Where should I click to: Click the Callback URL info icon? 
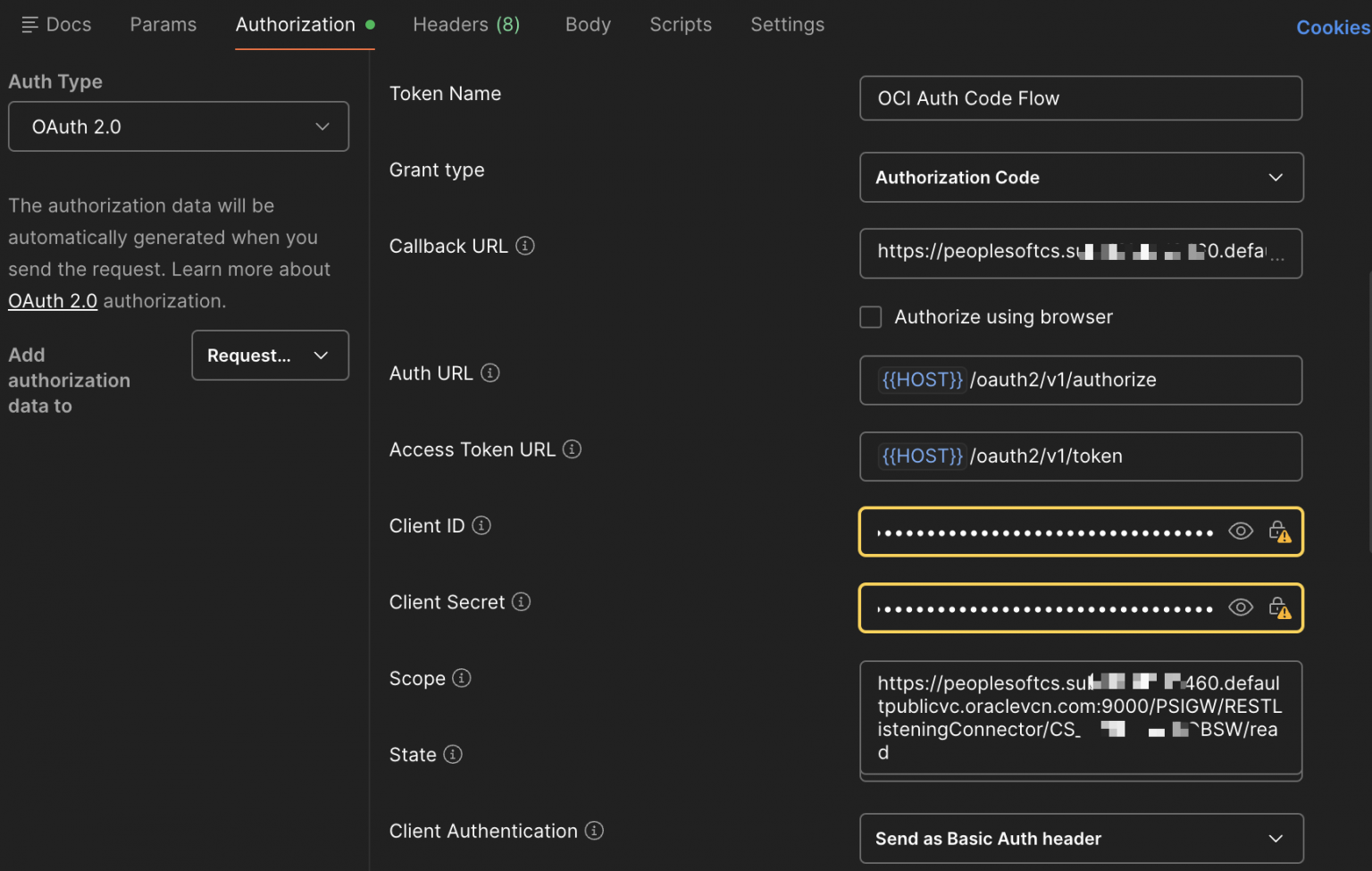point(525,246)
